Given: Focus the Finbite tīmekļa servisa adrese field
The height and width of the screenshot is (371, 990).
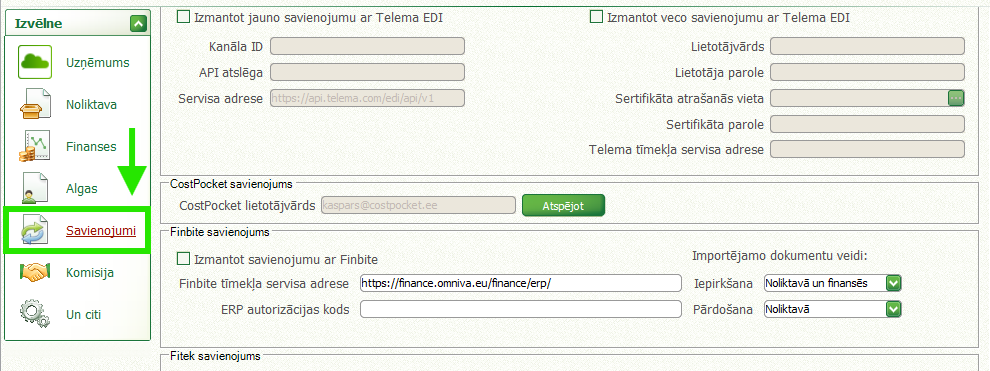Looking at the screenshot, I should tap(521, 283).
